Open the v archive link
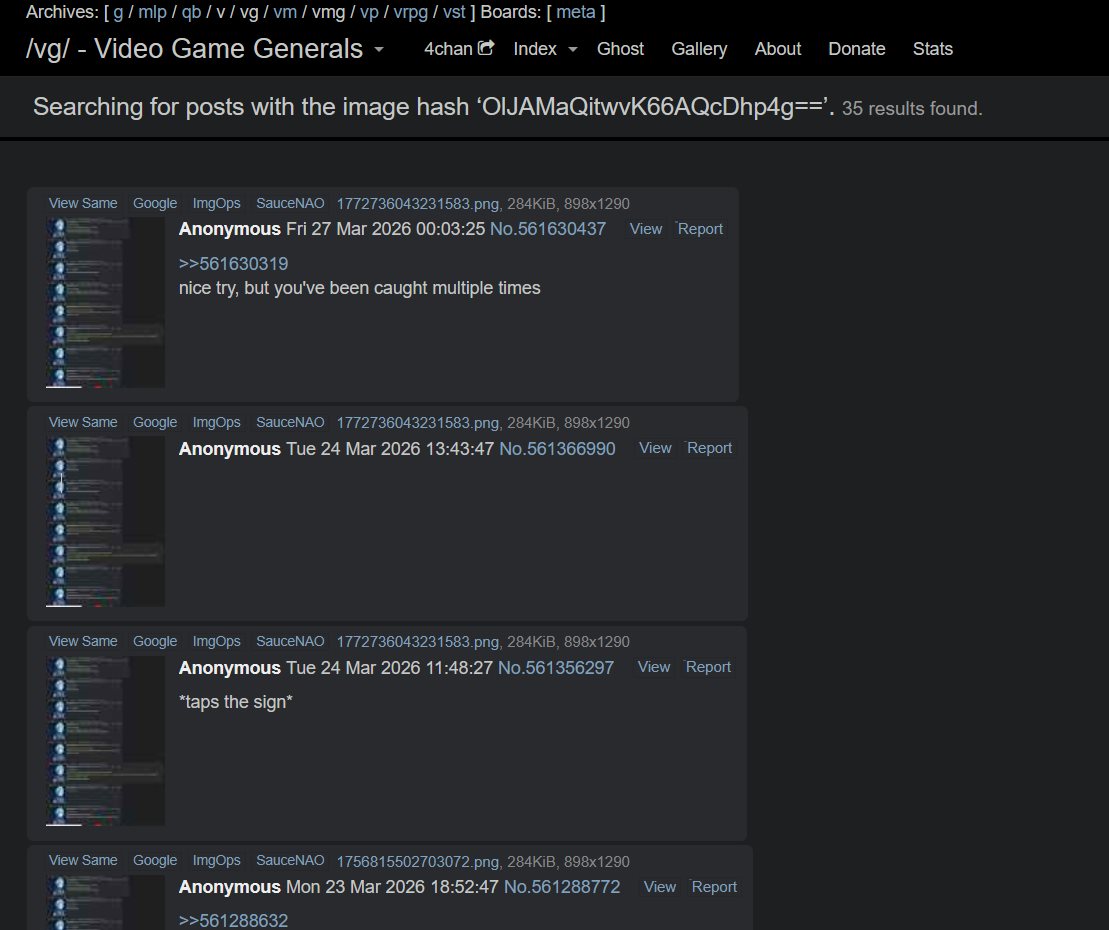The image size is (1109, 930). click(x=220, y=13)
